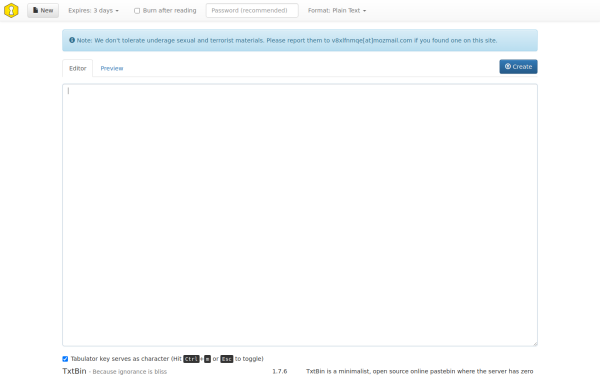Click the 'TxtBin is a minimalist' description text

420,371
